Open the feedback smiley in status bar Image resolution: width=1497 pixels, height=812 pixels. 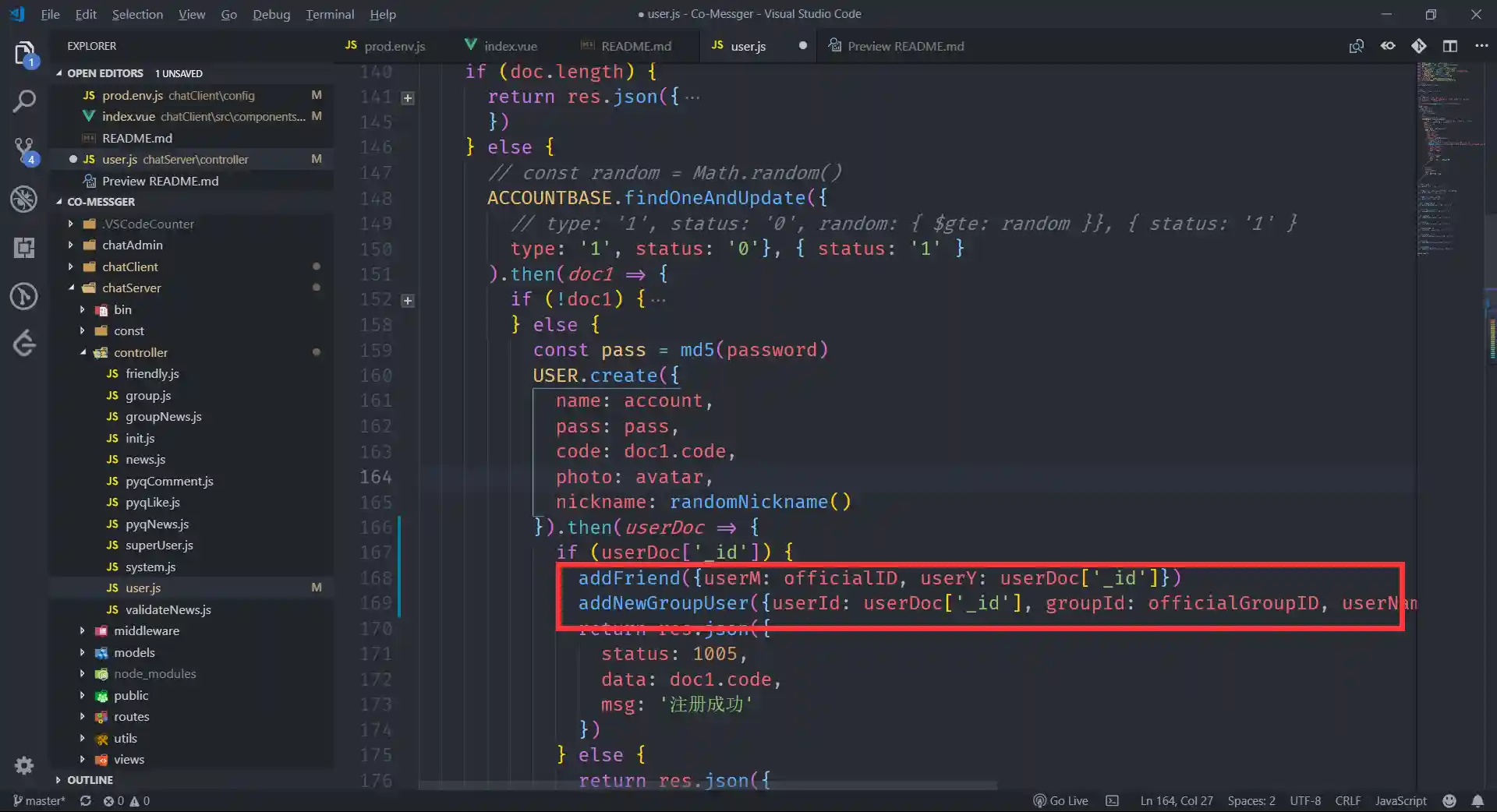(x=1449, y=801)
